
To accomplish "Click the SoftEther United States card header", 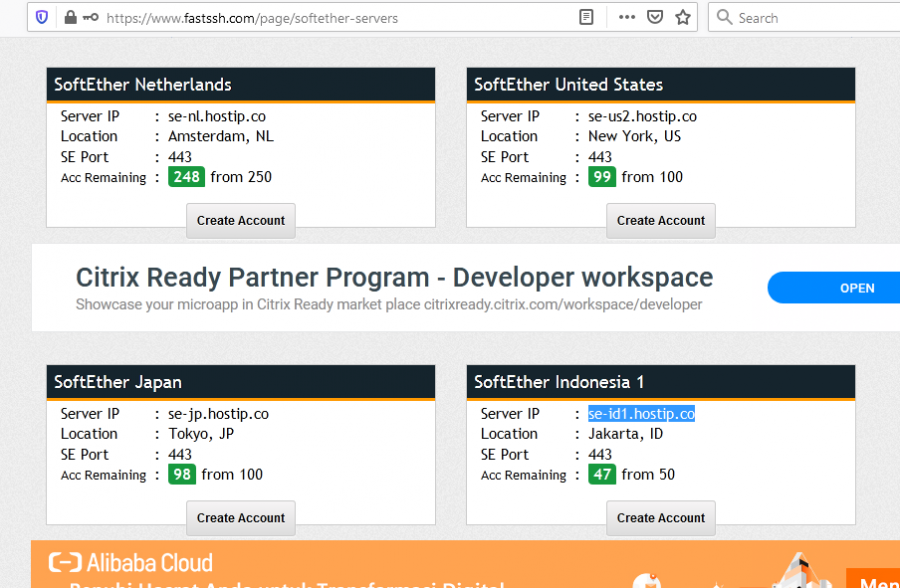I will 661,84.
